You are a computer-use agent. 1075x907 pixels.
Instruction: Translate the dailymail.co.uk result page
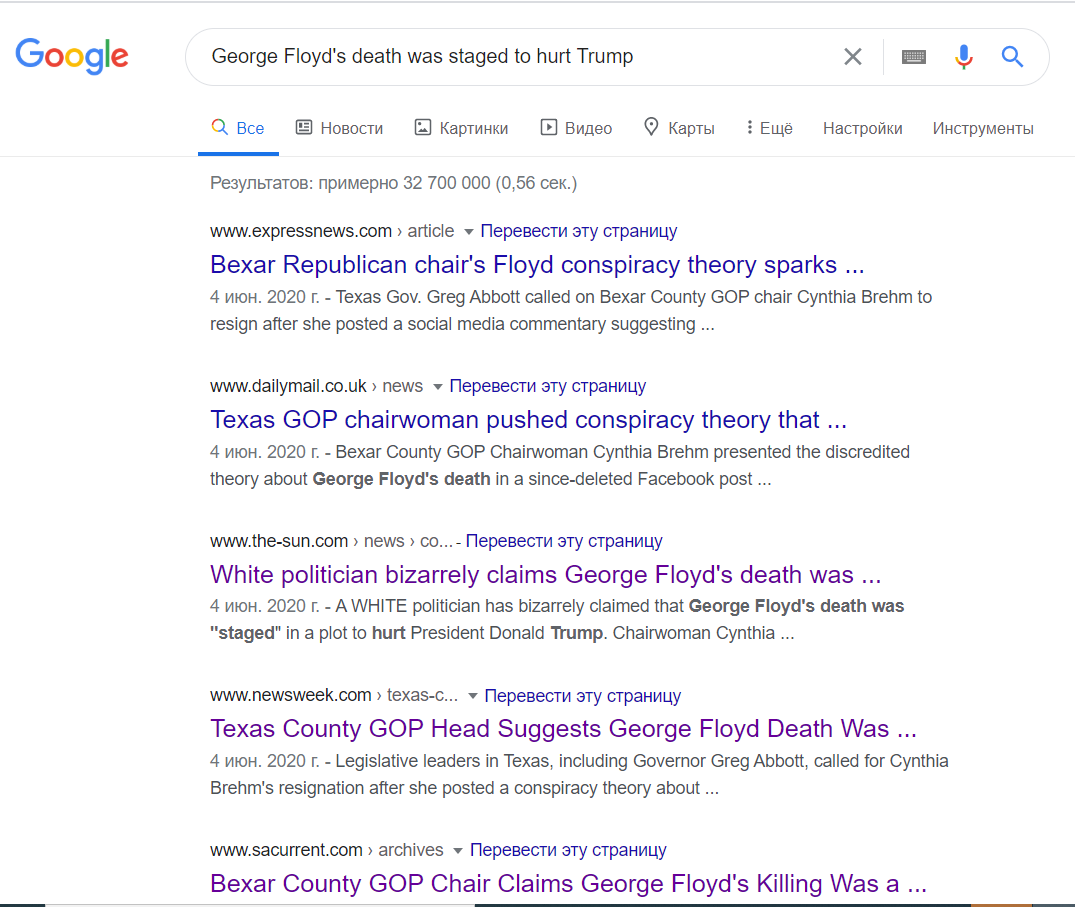pos(548,386)
